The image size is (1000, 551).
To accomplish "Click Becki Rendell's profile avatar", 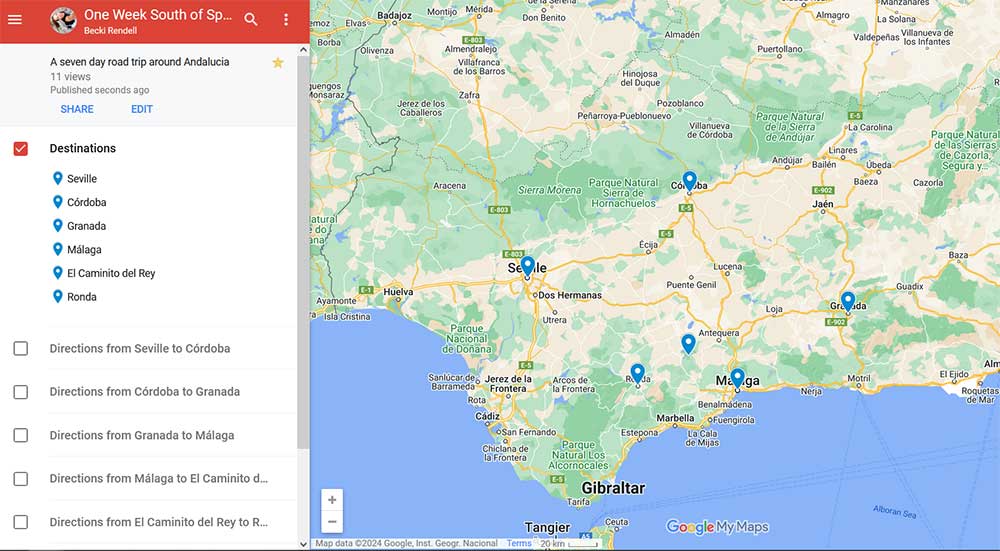I will [63, 21].
